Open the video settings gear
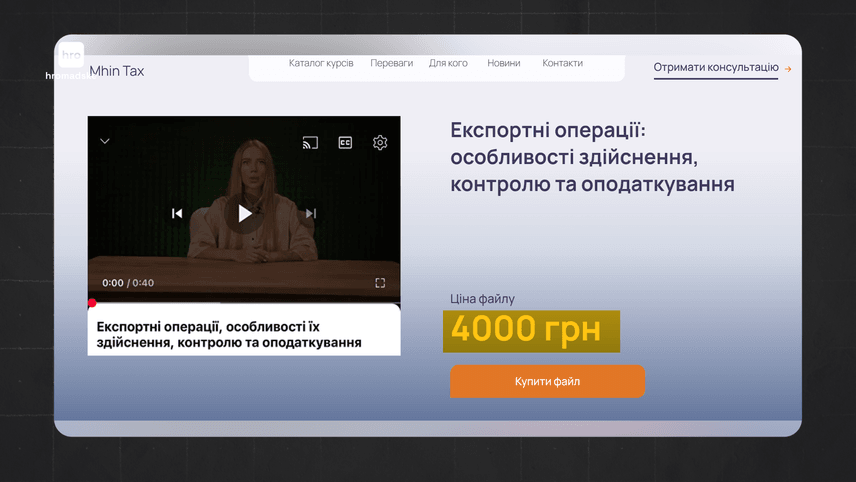 click(380, 143)
